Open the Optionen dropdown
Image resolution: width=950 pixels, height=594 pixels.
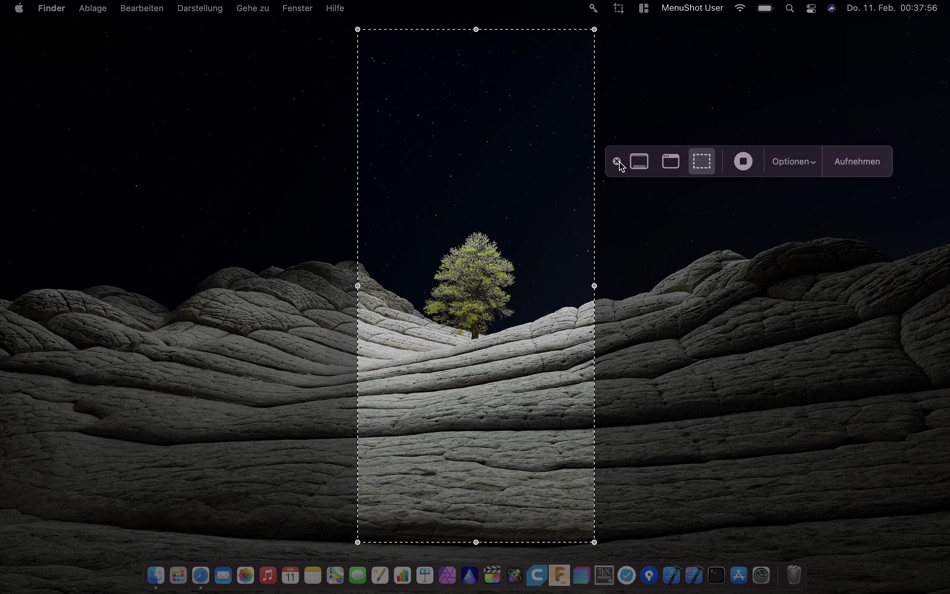pos(794,162)
